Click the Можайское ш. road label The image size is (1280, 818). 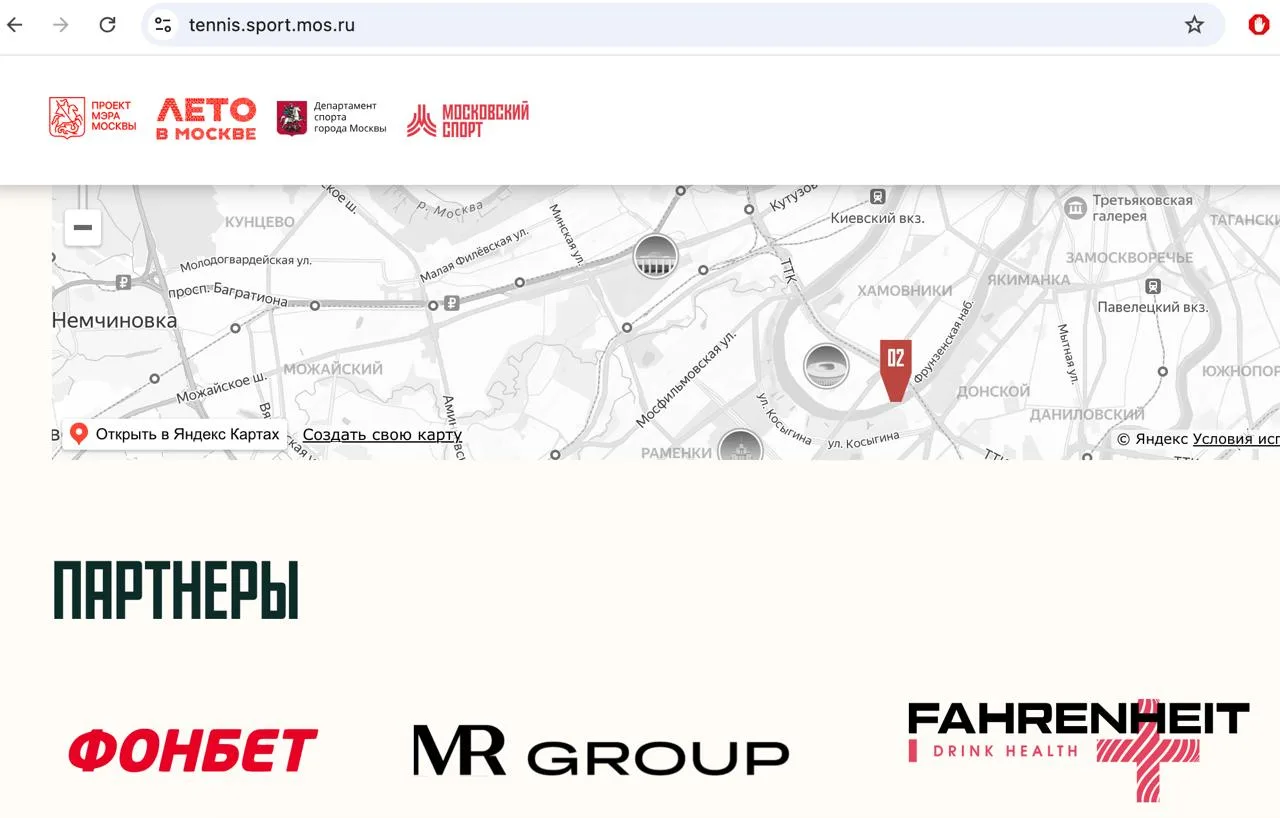[x=221, y=386]
